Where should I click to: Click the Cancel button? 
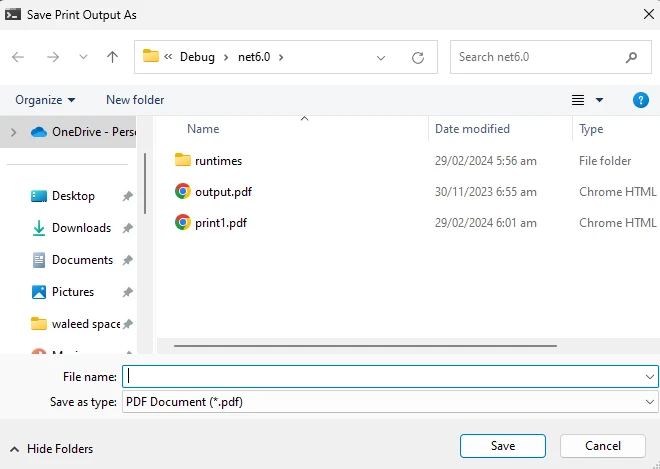coord(603,446)
